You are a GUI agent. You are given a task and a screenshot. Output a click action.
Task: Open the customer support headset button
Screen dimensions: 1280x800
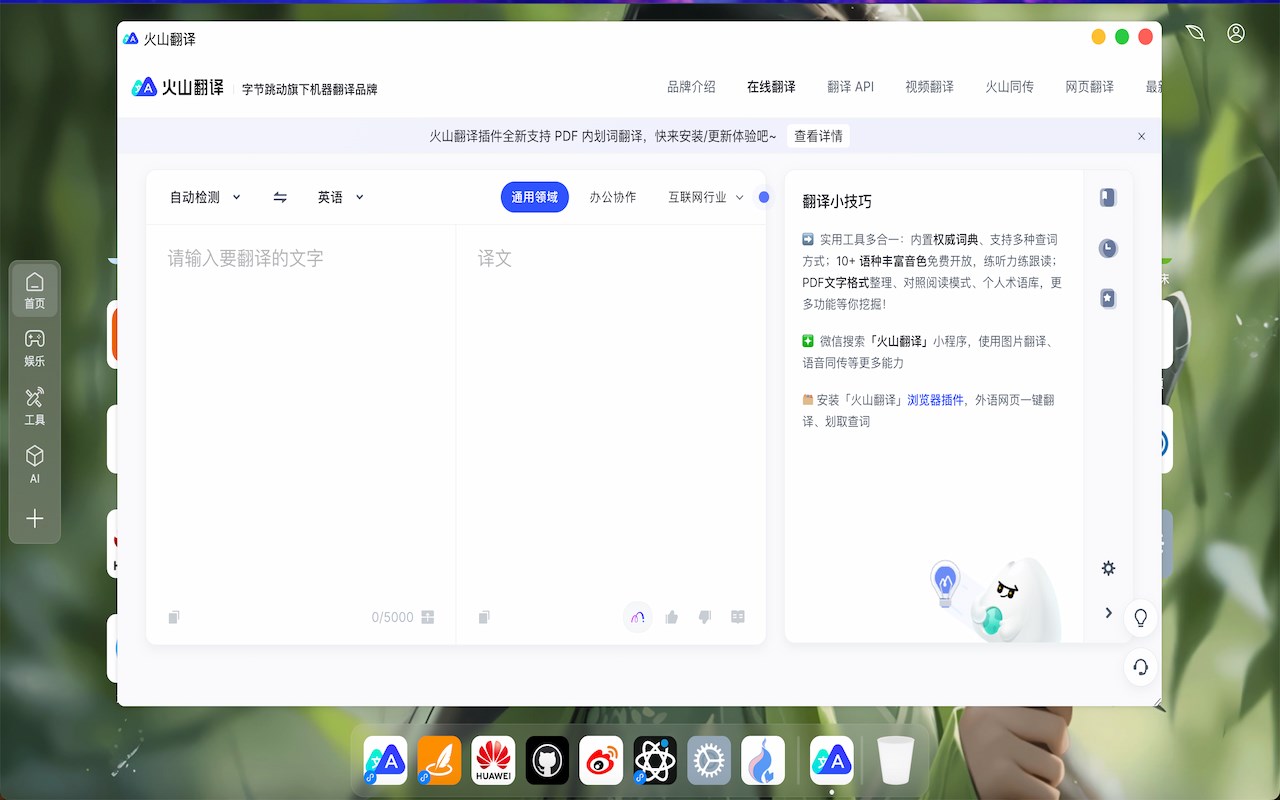(x=1141, y=667)
